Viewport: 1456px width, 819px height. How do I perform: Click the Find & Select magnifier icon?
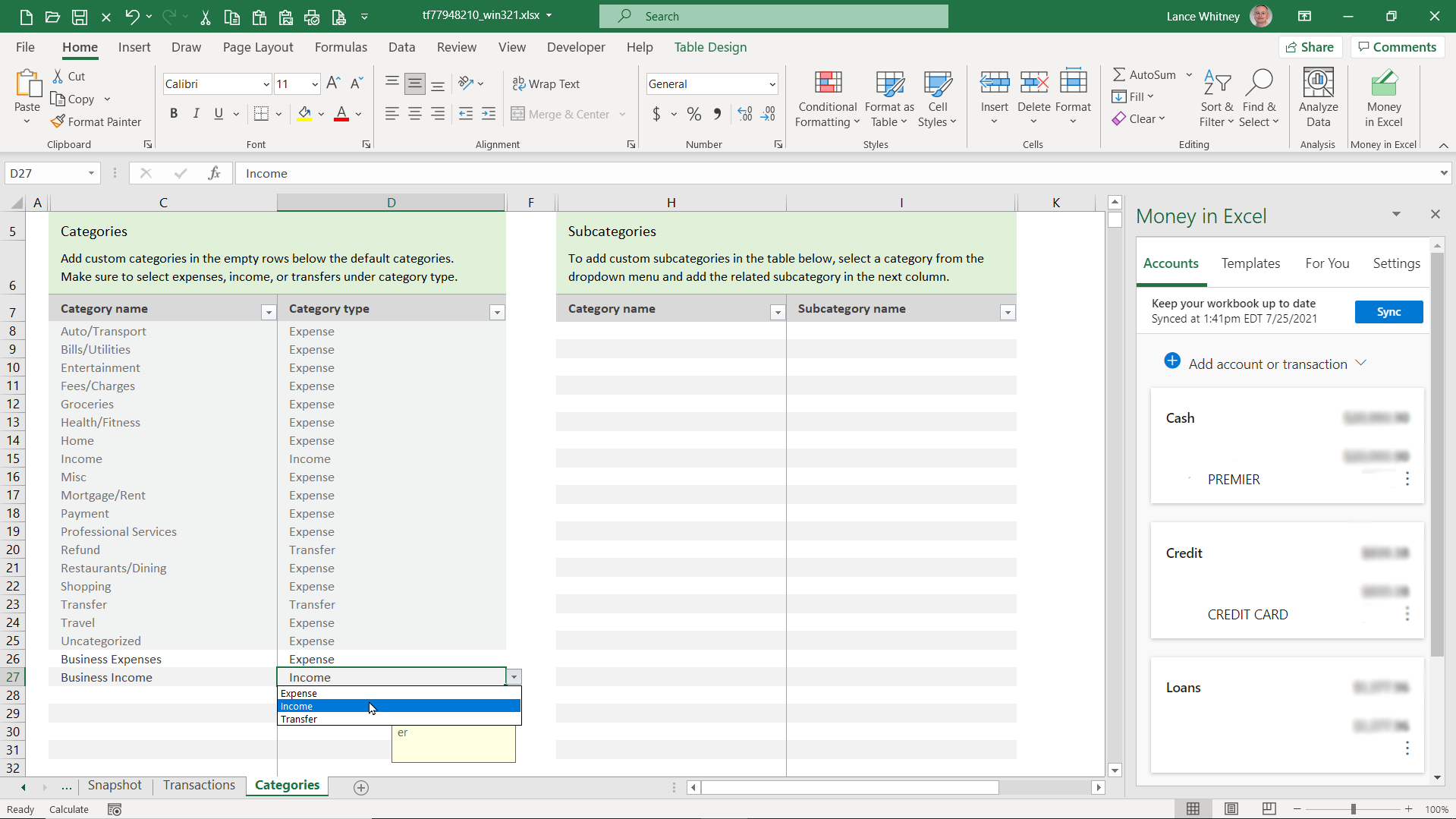point(1259,82)
